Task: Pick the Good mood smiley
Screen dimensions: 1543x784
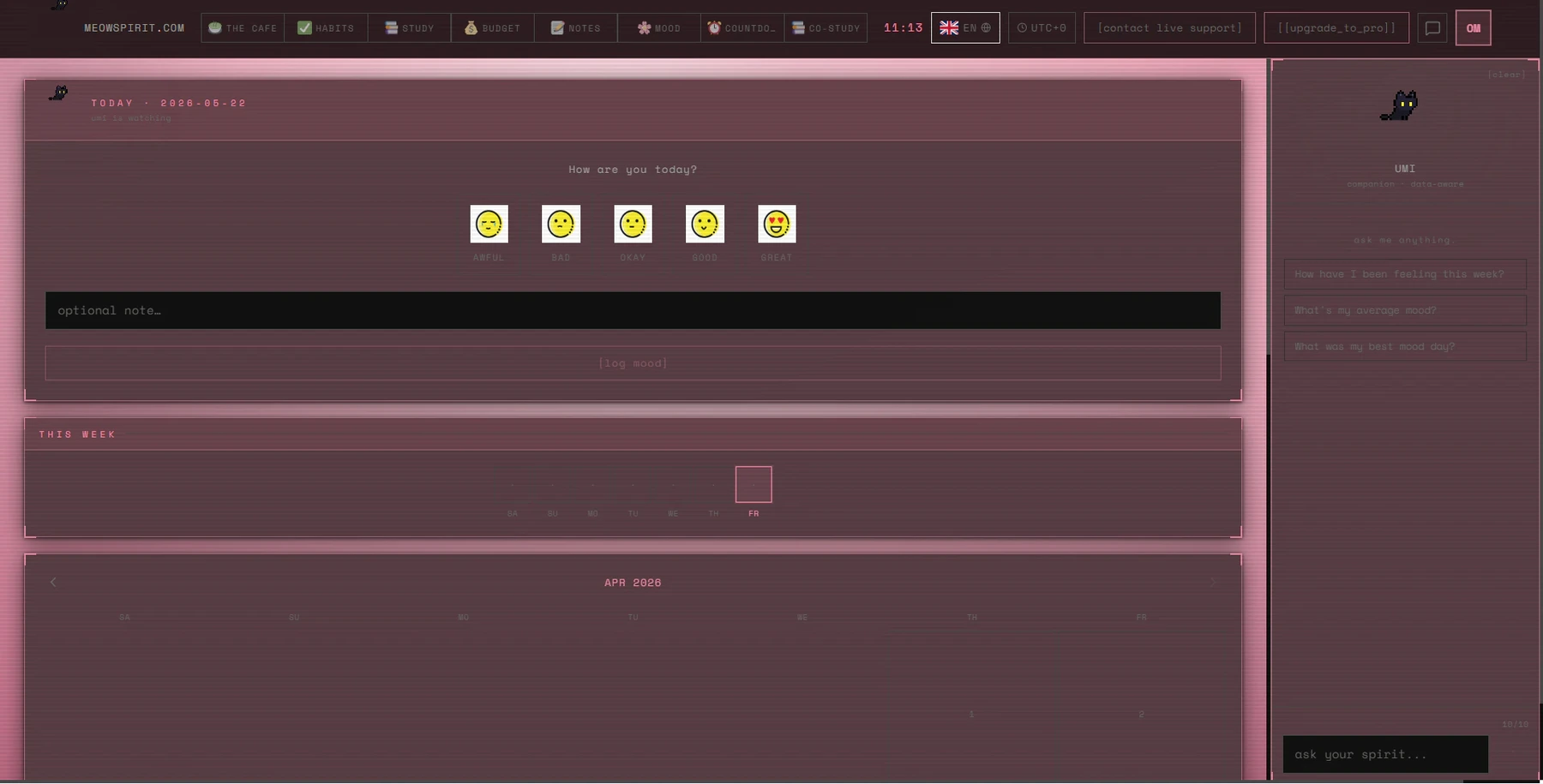Action: click(705, 224)
